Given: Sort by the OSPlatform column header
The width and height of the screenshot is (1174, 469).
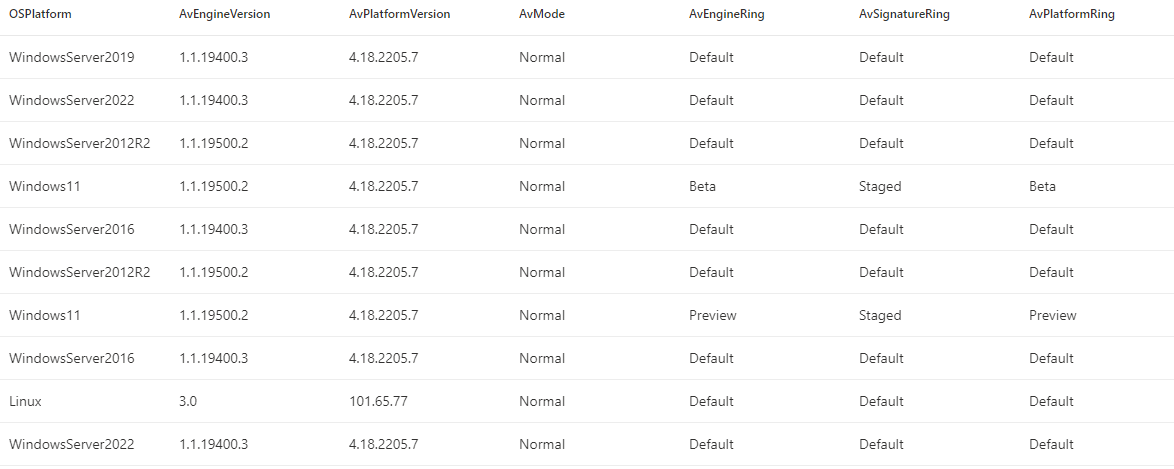Looking at the screenshot, I should tap(40, 15).
